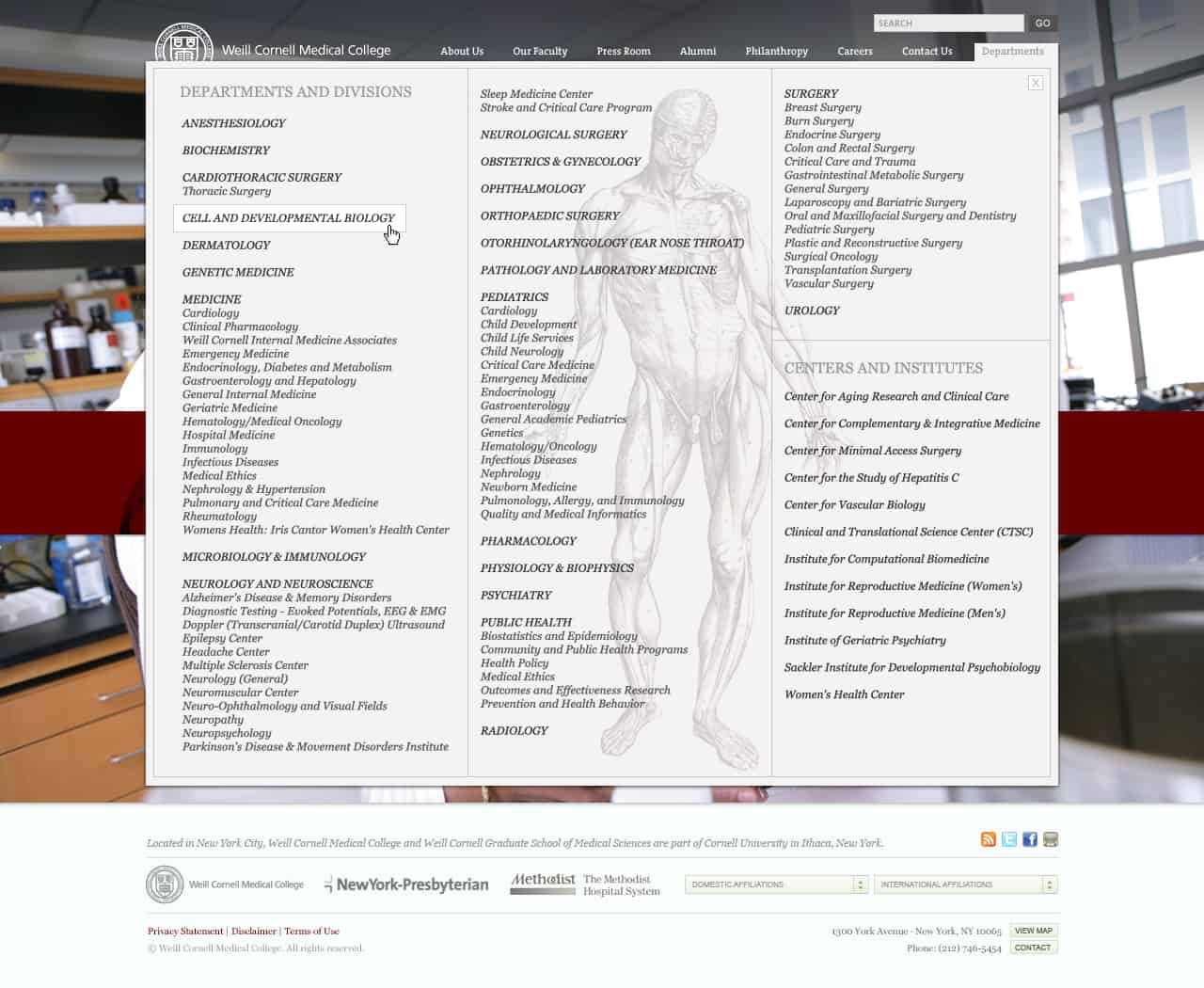Open Clinical Pharmacology under Medicine

[240, 327]
